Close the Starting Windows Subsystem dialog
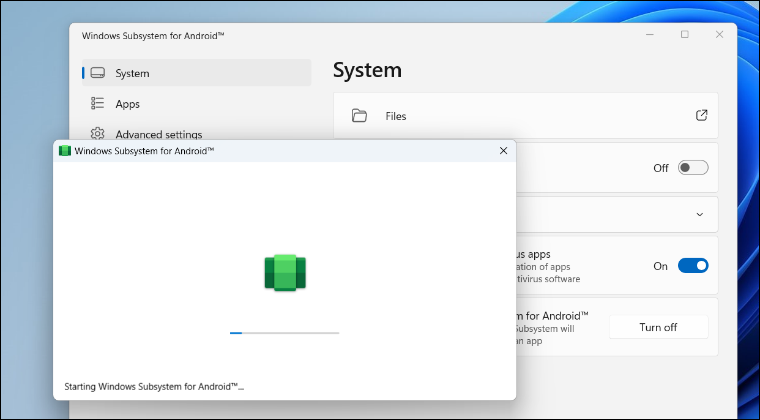Viewport: 760px width, 420px height. click(x=503, y=151)
